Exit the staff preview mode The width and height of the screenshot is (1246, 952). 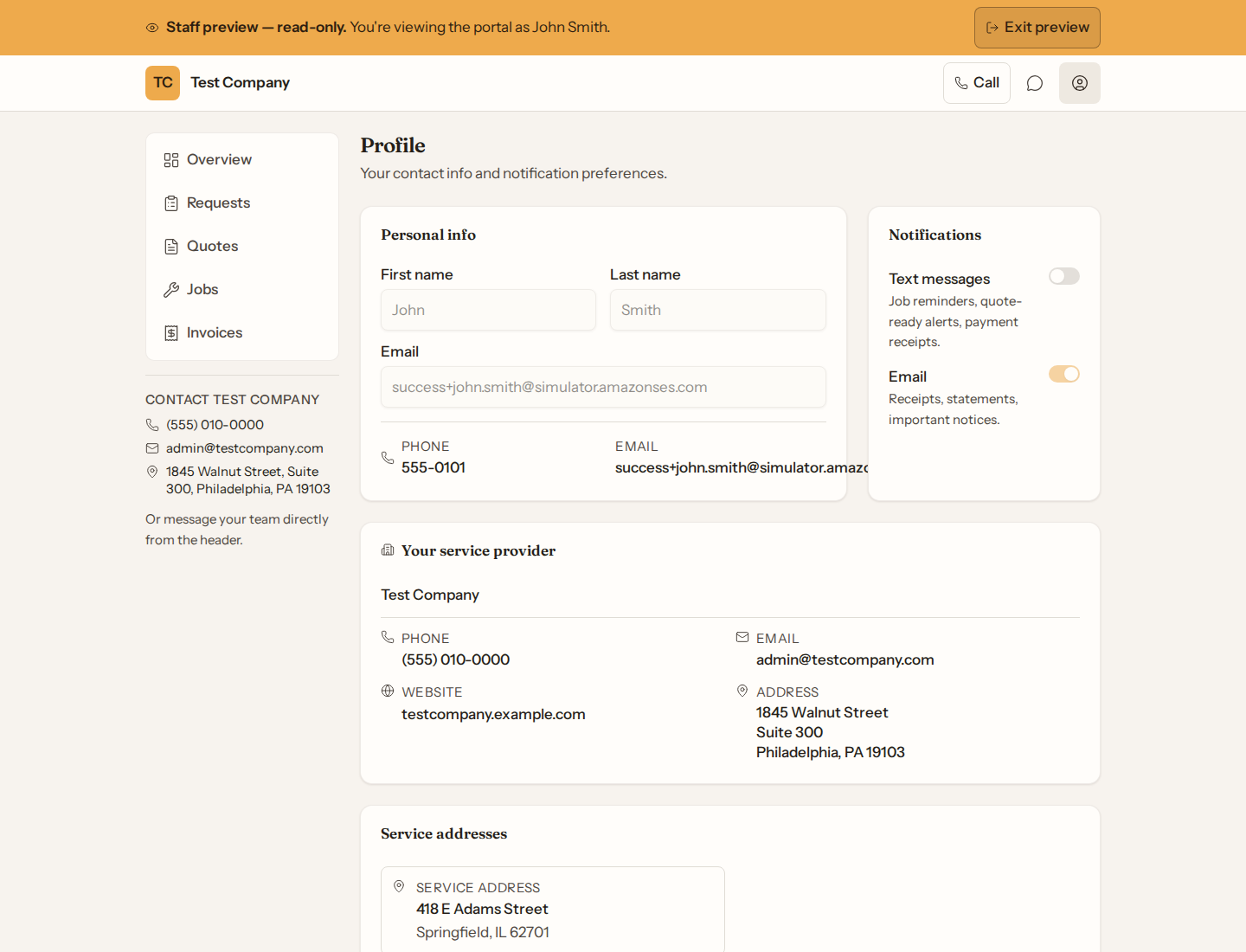click(1037, 28)
